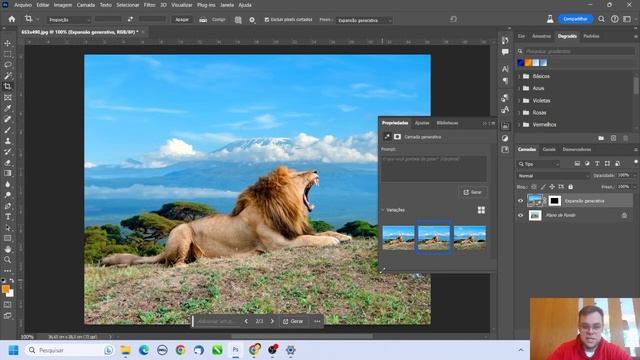Collapse the Variações section
640x360 pixels.
pyautogui.click(x=382, y=210)
